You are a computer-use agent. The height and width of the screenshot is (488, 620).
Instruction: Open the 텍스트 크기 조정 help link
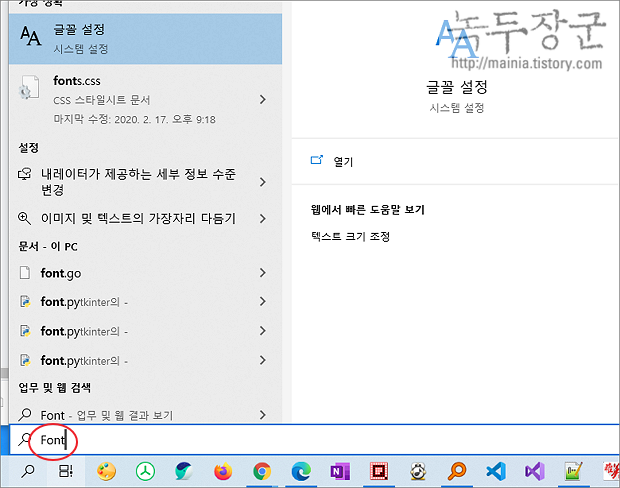pos(350,236)
